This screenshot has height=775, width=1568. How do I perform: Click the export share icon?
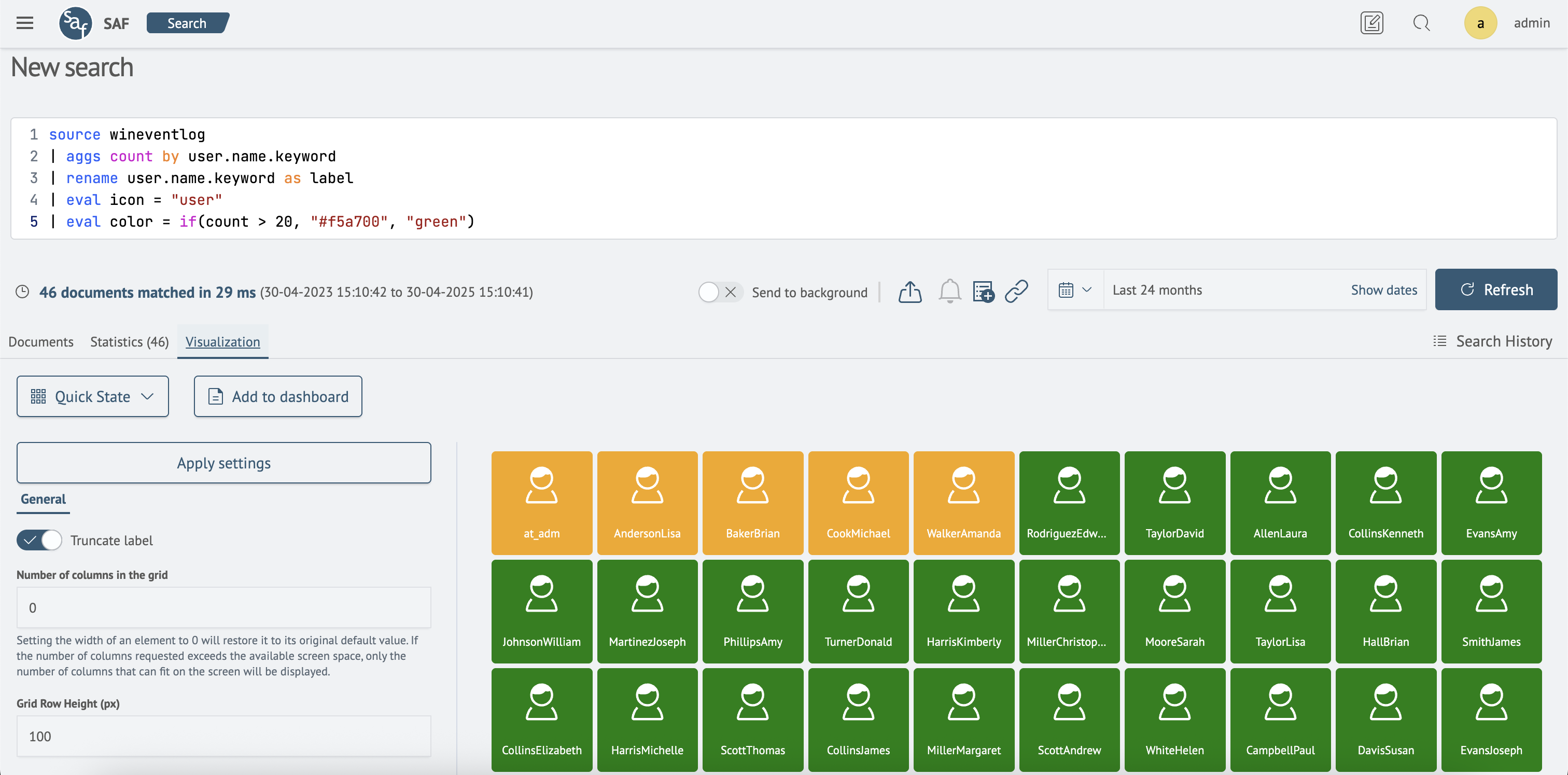click(910, 292)
